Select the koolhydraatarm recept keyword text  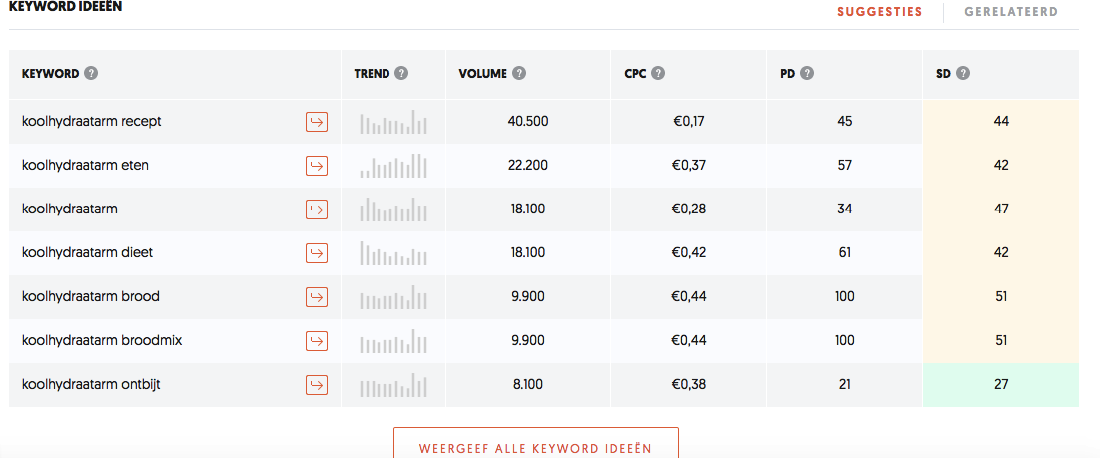pos(92,121)
